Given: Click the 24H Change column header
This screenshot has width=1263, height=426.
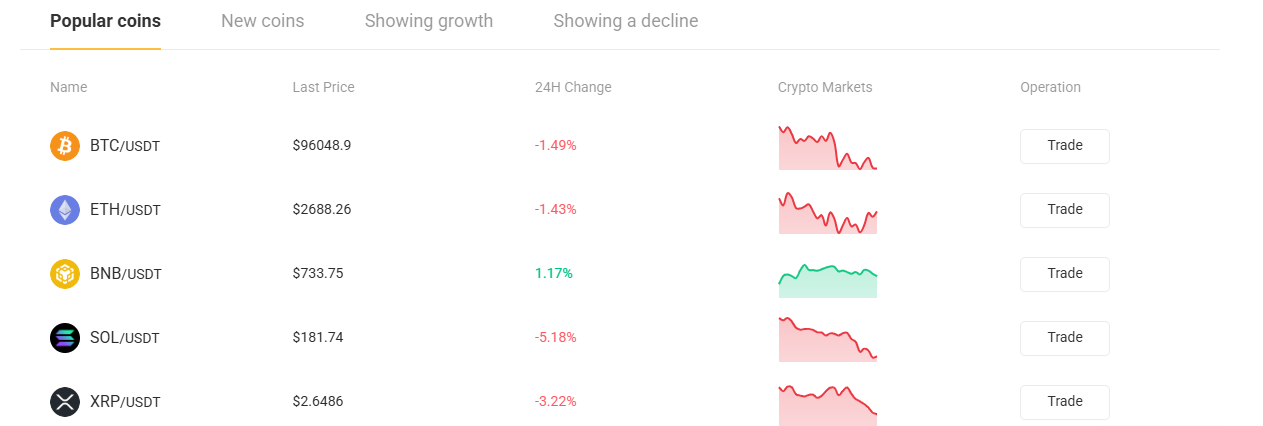Looking at the screenshot, I should (573, 87).
